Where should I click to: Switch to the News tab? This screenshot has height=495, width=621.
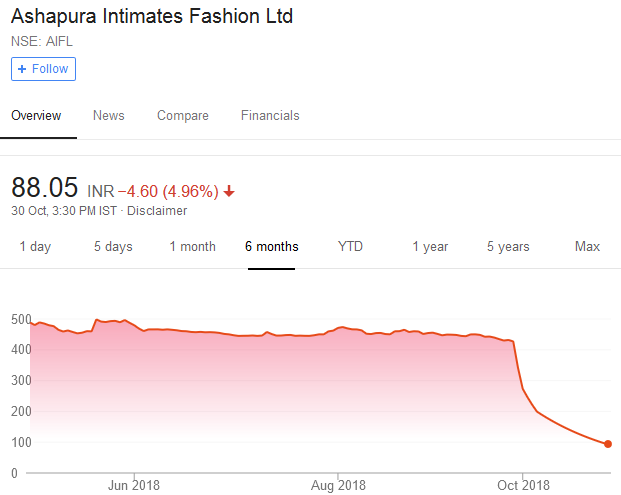tap(109, 116)
